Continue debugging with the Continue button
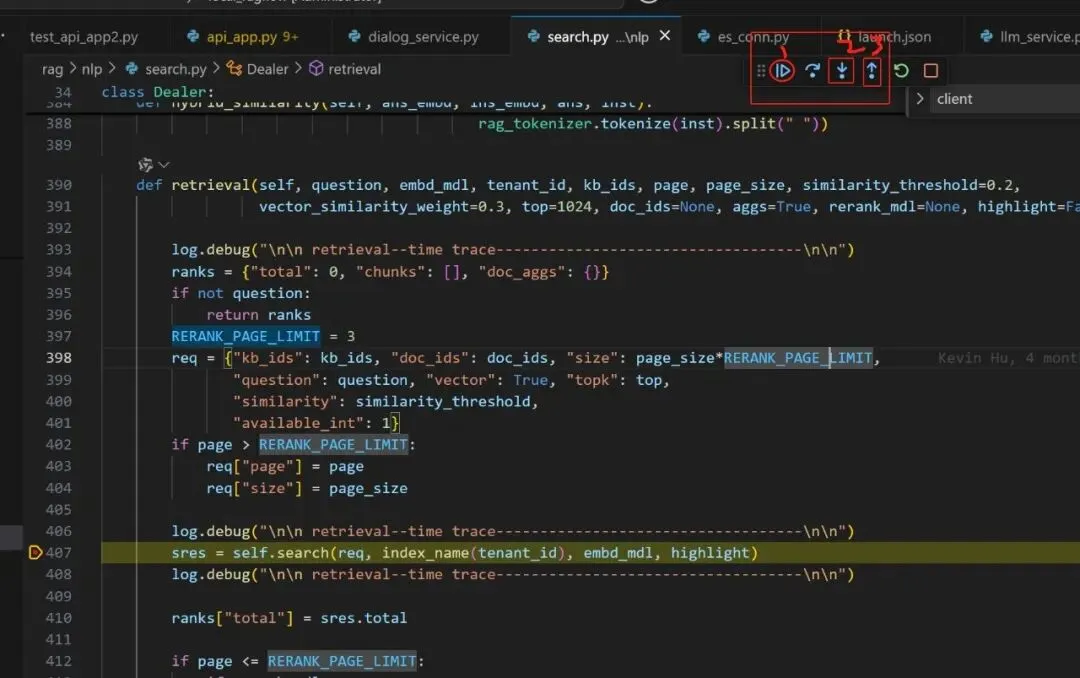 point(782,70)
